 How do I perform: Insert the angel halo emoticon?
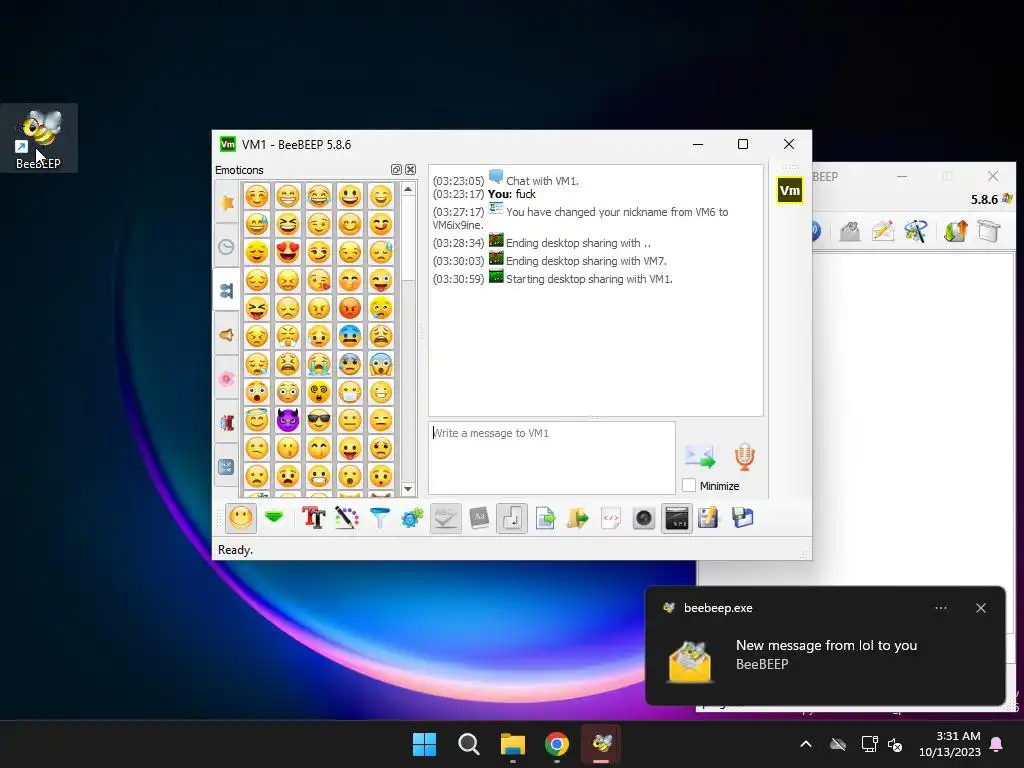(257, 420)
